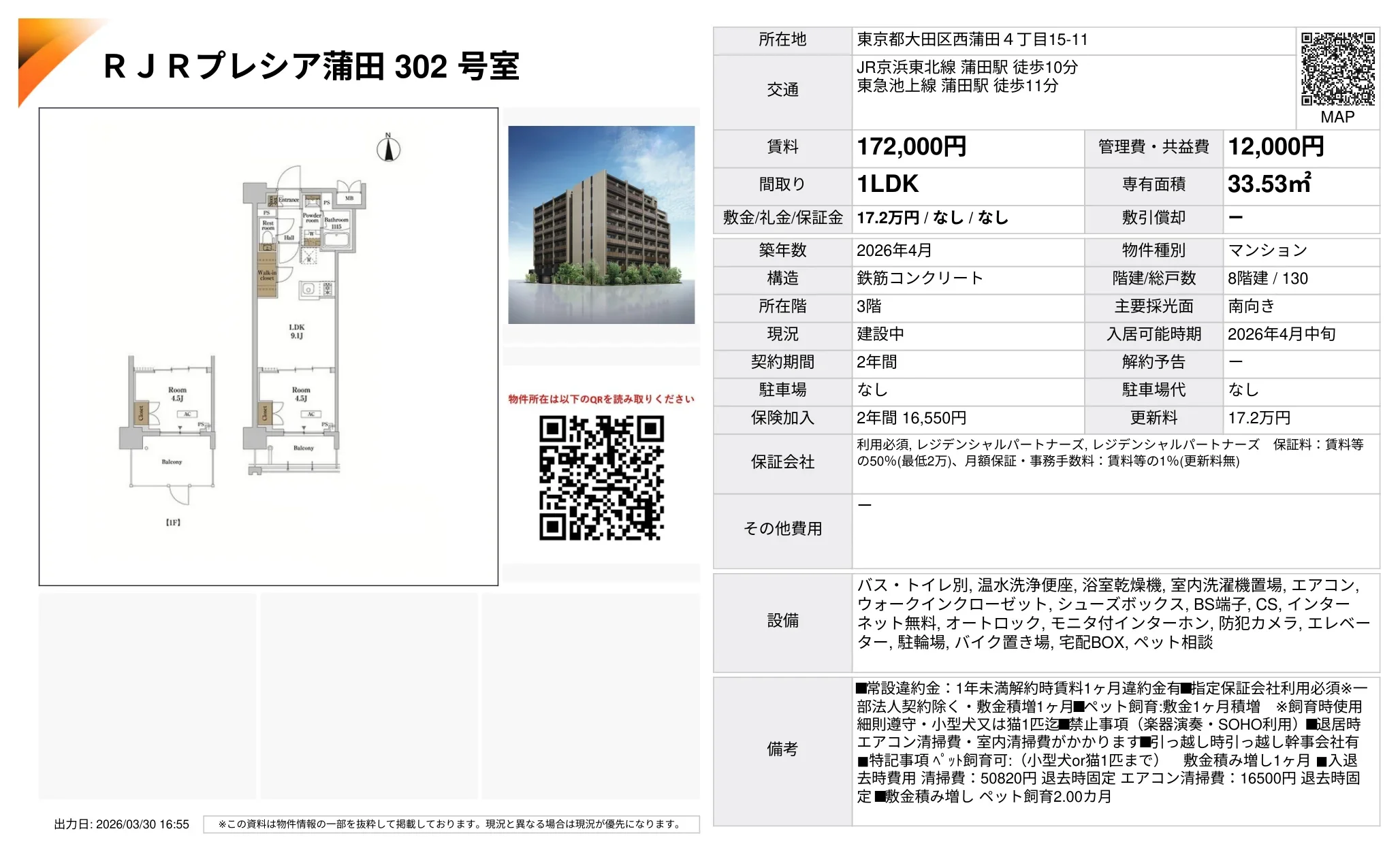1400x844 pixels.
Task: Click the rent value 172,000円
Action: tap(911, 147)
